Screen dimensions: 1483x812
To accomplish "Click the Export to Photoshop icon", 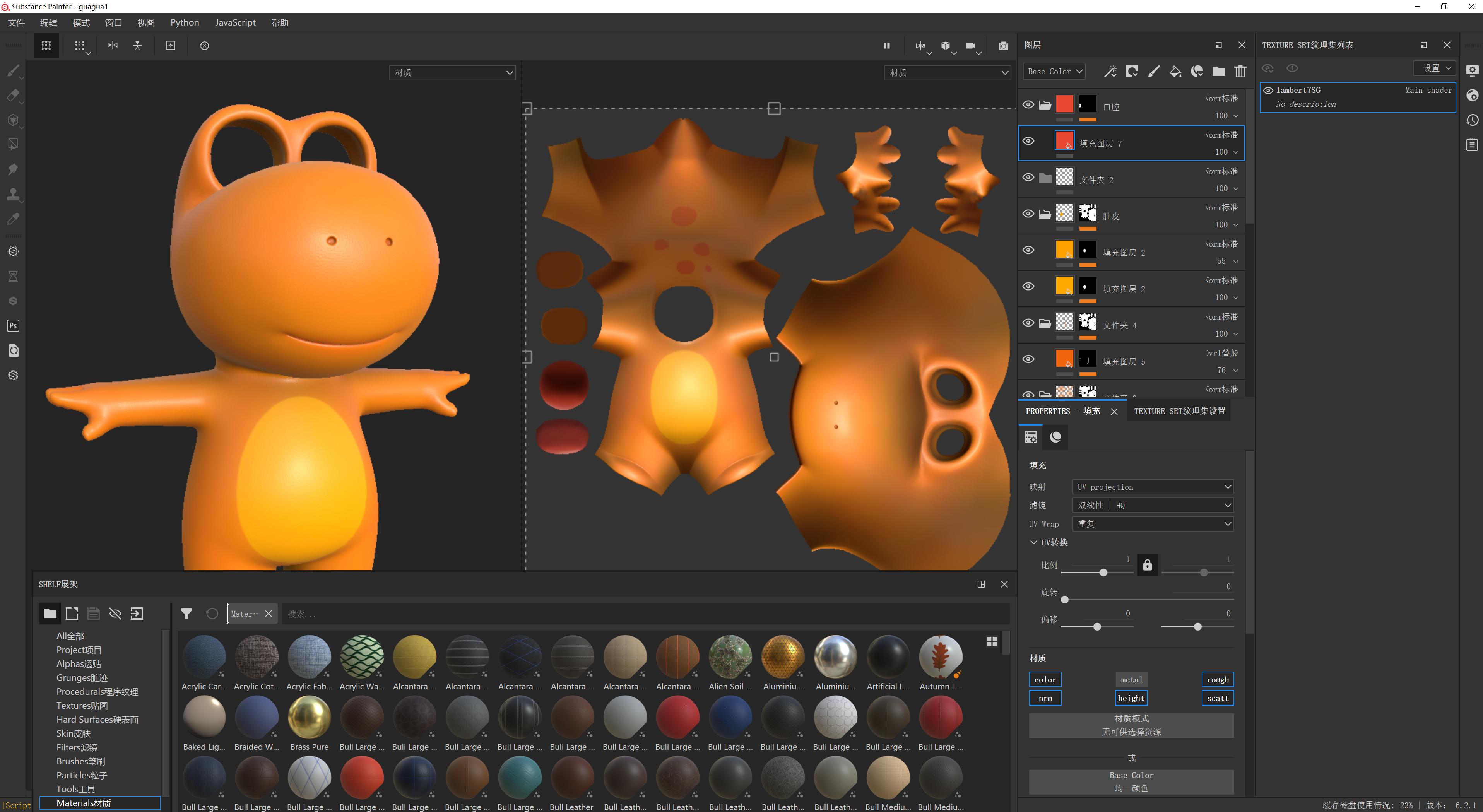I will coord(13,326).
